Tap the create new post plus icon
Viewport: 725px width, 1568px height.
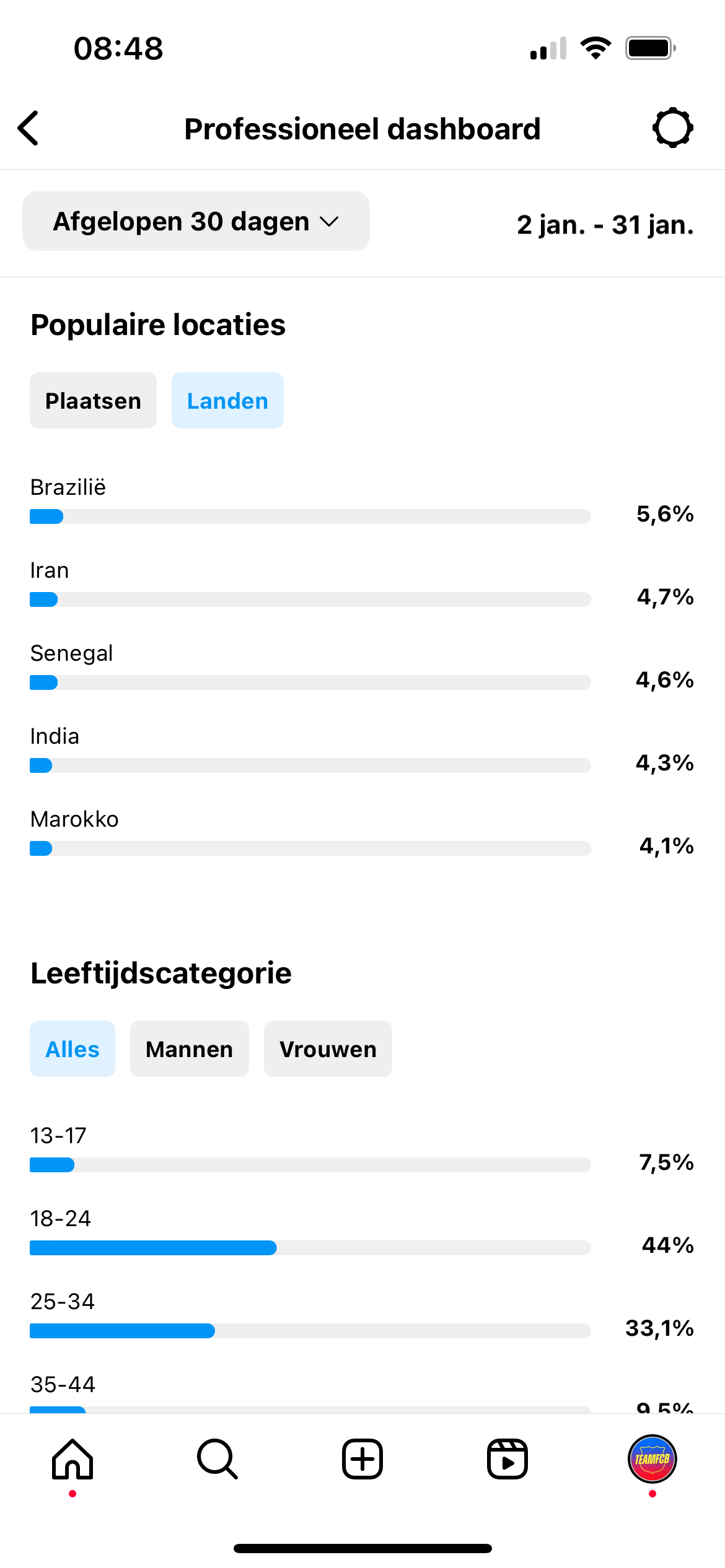pyautogui.click(x=362, y=1459)
